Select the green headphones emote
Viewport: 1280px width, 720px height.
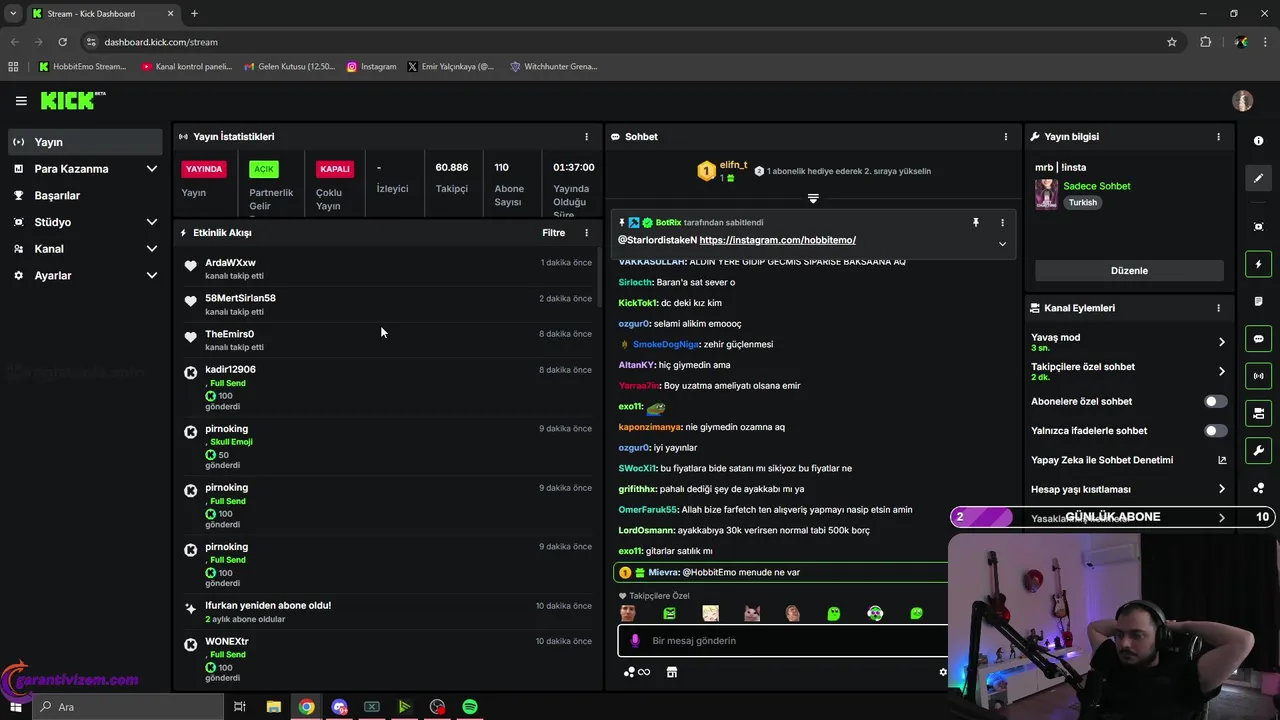(x=875, y=614)
